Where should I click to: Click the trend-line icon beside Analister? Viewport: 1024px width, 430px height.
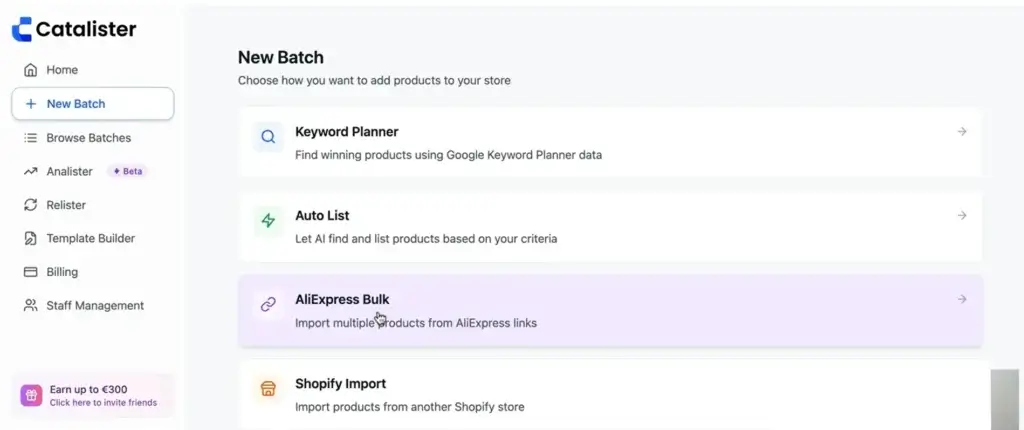(x=30, y=171)
